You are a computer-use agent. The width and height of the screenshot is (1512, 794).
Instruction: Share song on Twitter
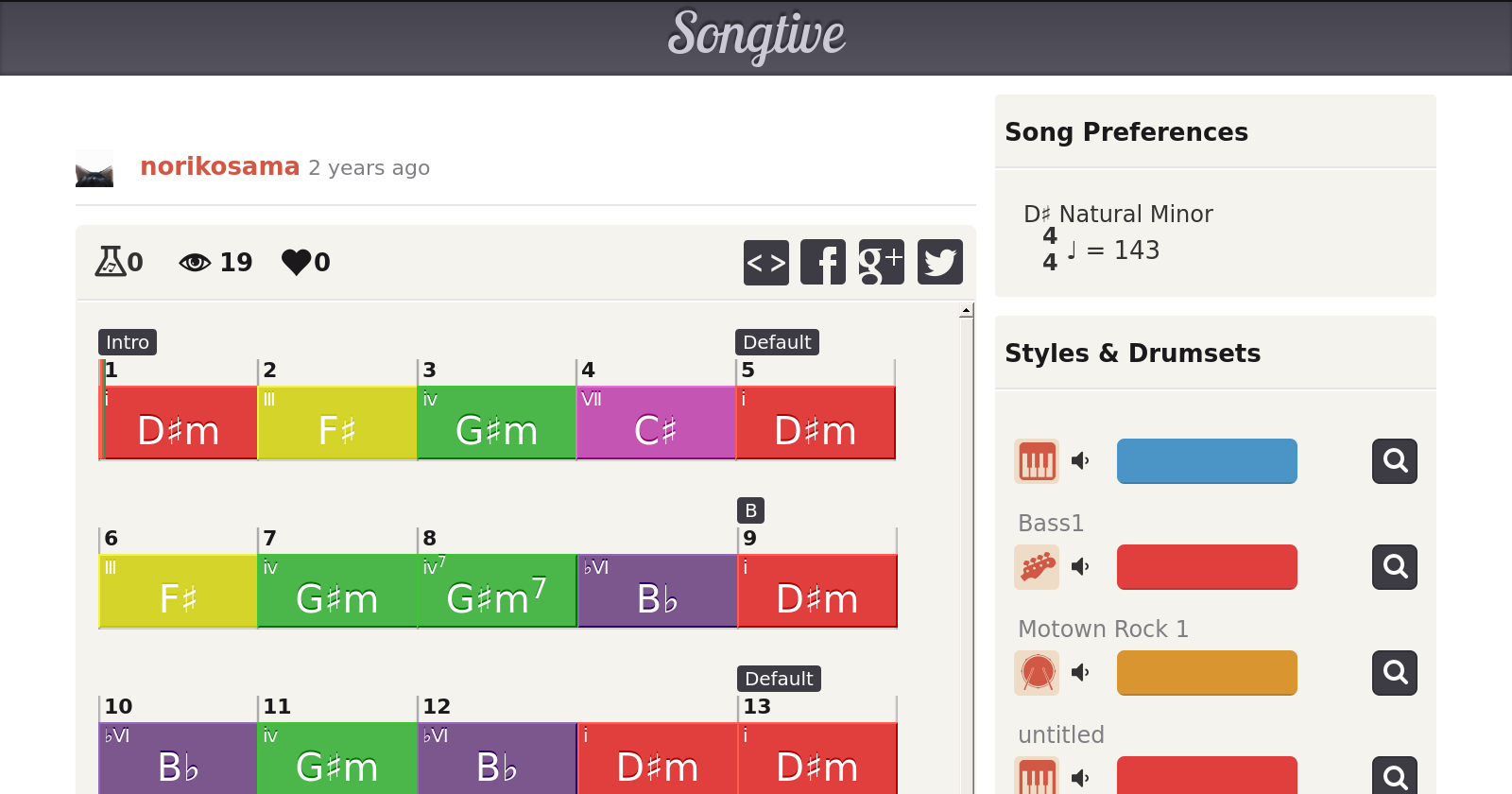(939, 262)
